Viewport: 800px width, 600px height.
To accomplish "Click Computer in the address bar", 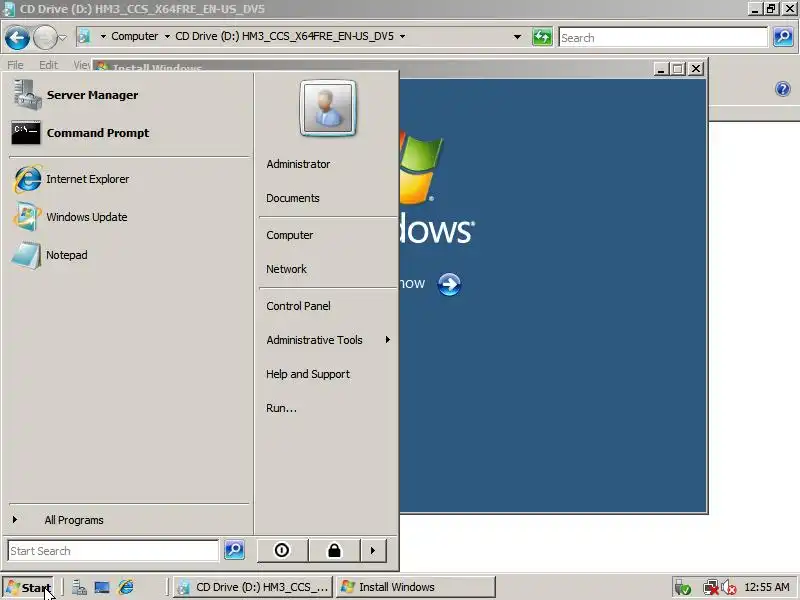I will point(135,36).
